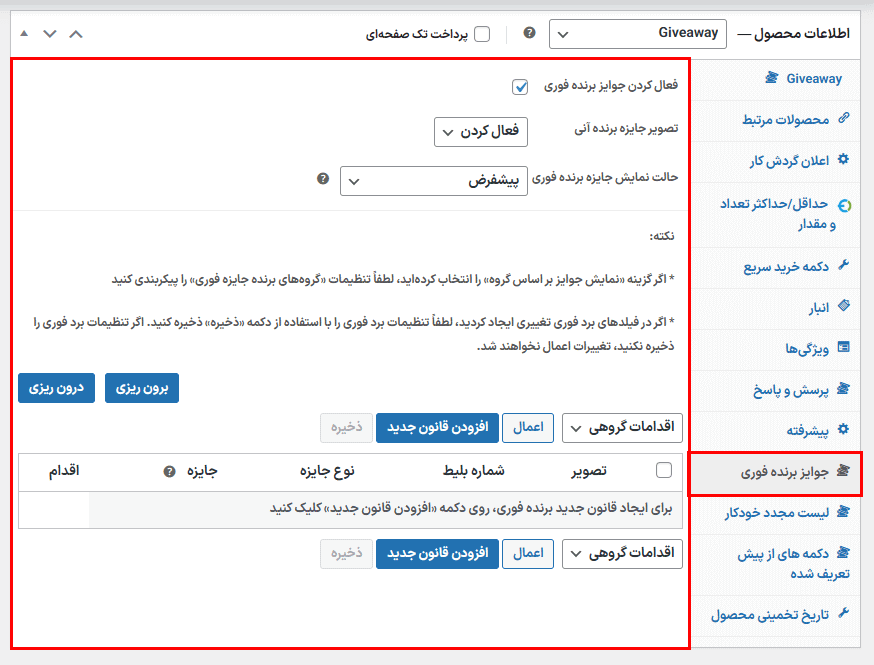The height and width of the screenshot is (665, 874).
Task: Uncheck فعال کردن جوایز برنده فوری checkbox
Action: click(x=520, y=87)
